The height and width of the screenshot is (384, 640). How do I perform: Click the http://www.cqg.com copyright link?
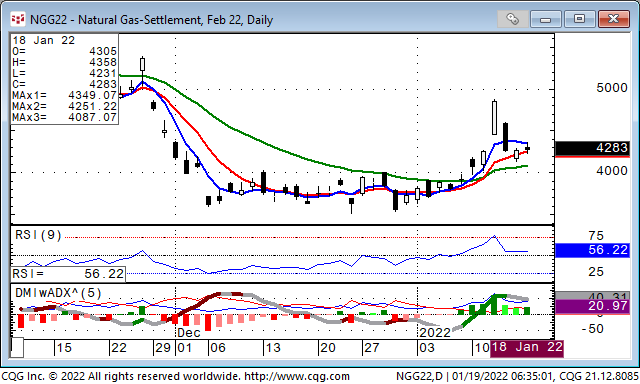click(297, 376)
